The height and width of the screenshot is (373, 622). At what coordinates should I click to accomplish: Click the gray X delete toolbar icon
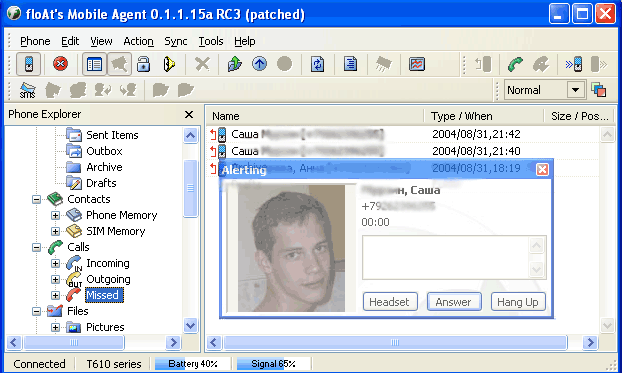(x=202, y=64)
